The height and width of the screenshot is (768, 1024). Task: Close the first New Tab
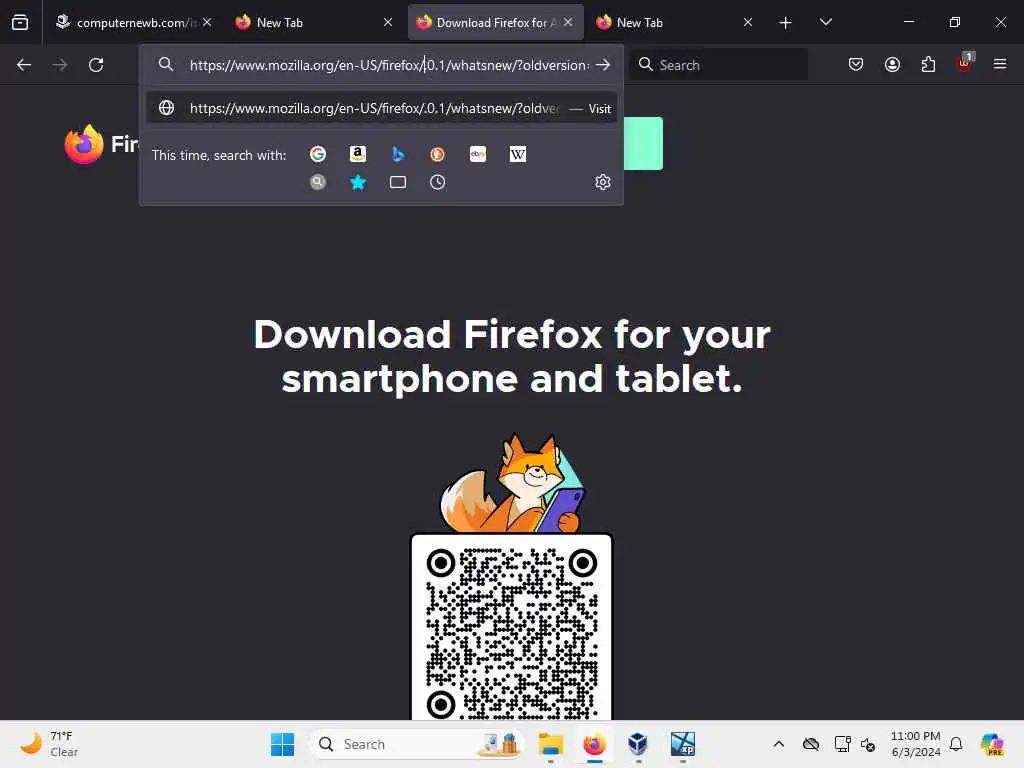388,22
